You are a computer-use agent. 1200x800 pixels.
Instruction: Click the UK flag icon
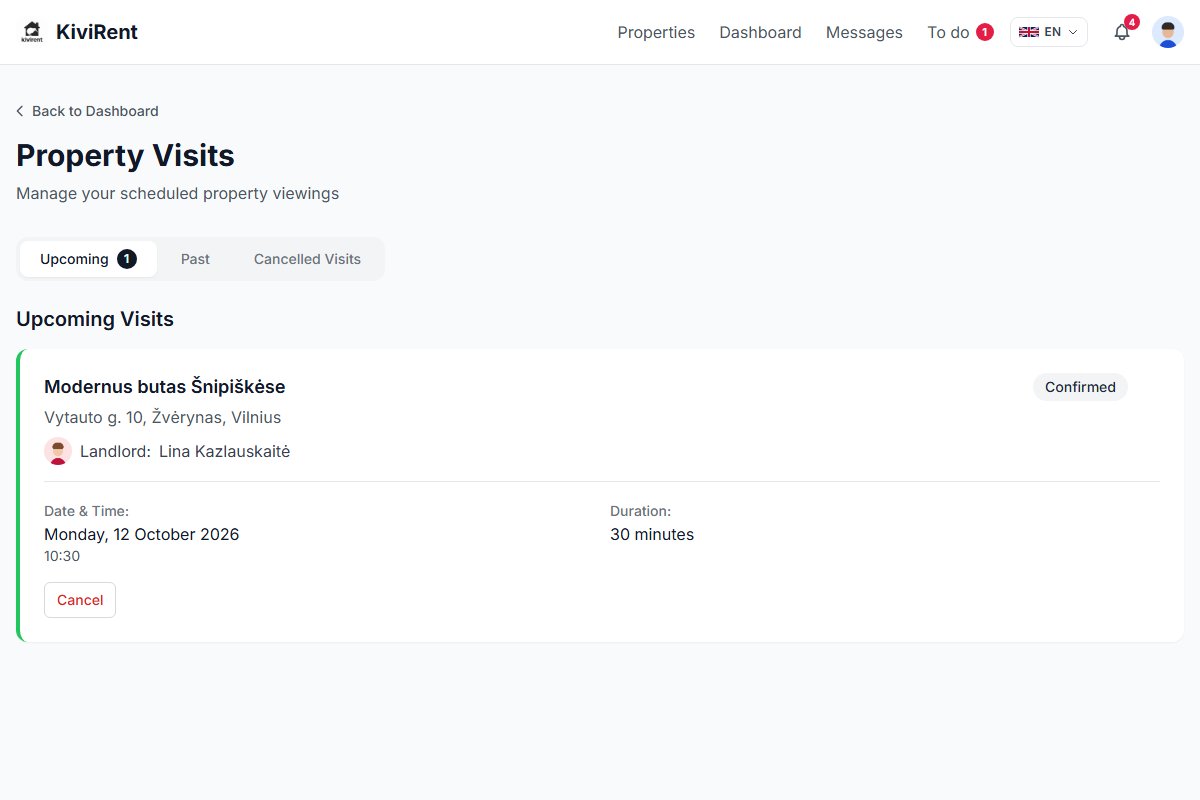click(1028, 32)
